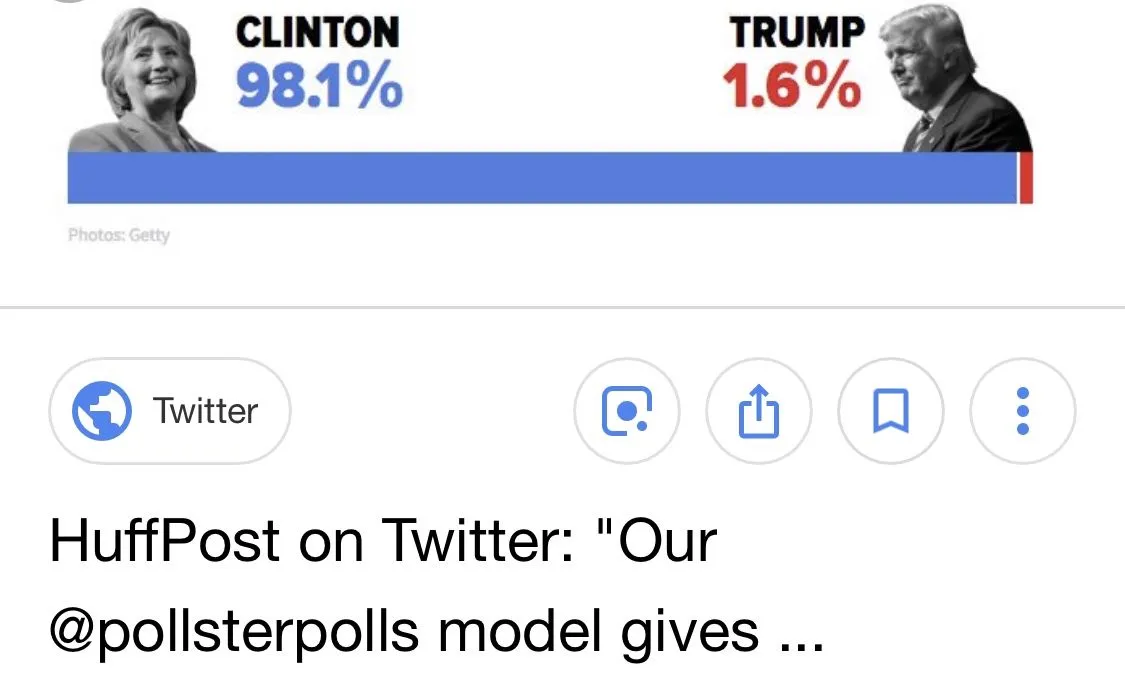The width and height of the screenshot is (1125, 686).
Task: Click the 98.1% percentage figure
Action: [x=320, y=86]
